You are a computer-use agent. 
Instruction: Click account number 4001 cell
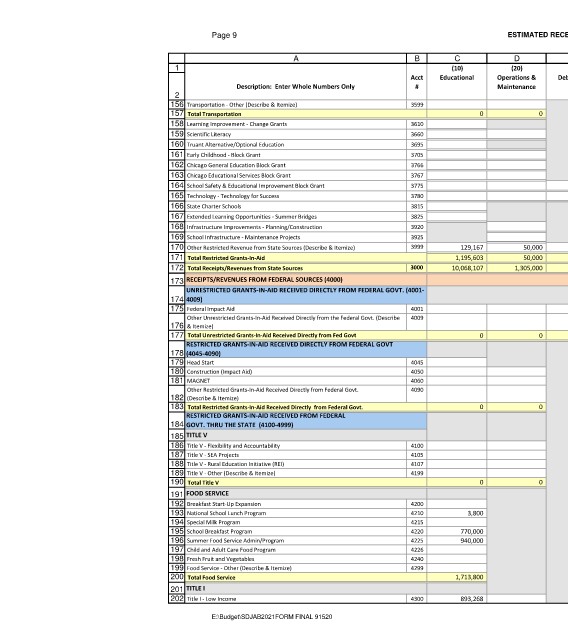[417, 309]
